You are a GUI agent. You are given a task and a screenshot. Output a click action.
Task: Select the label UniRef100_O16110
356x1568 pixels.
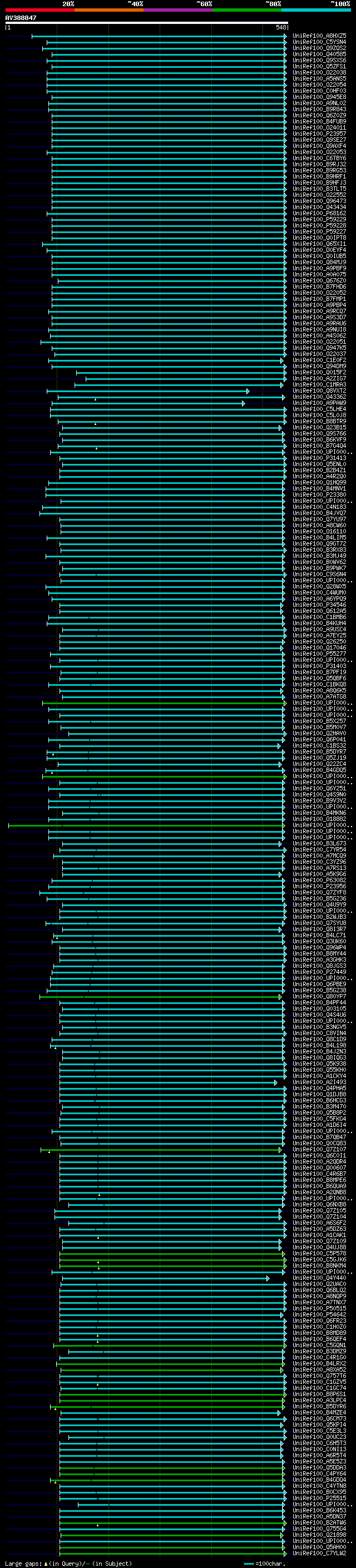point(319,531)
